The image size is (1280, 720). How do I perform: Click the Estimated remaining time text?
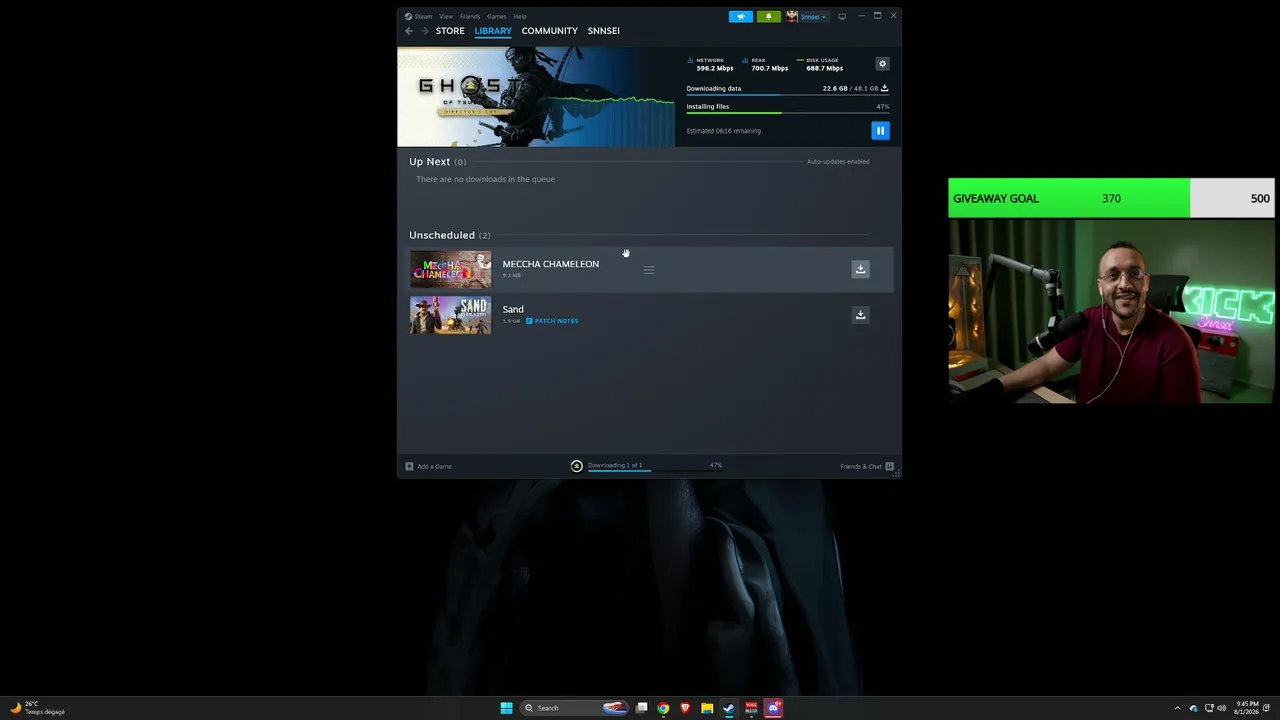click(x=724, y=131)
